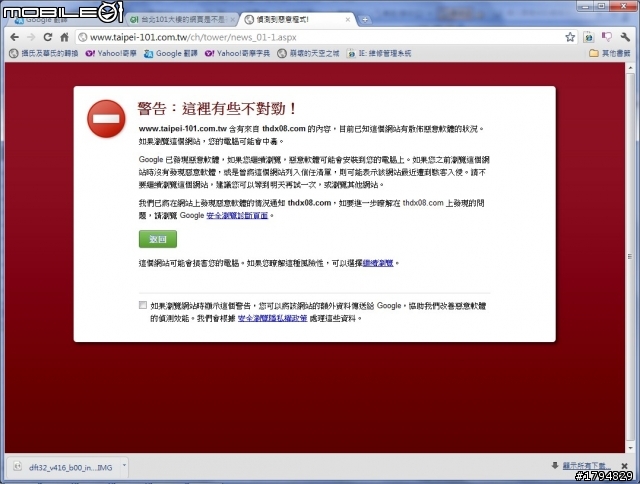Switch to the malware detected tab

pyautogui.click(x=295, y=19)
